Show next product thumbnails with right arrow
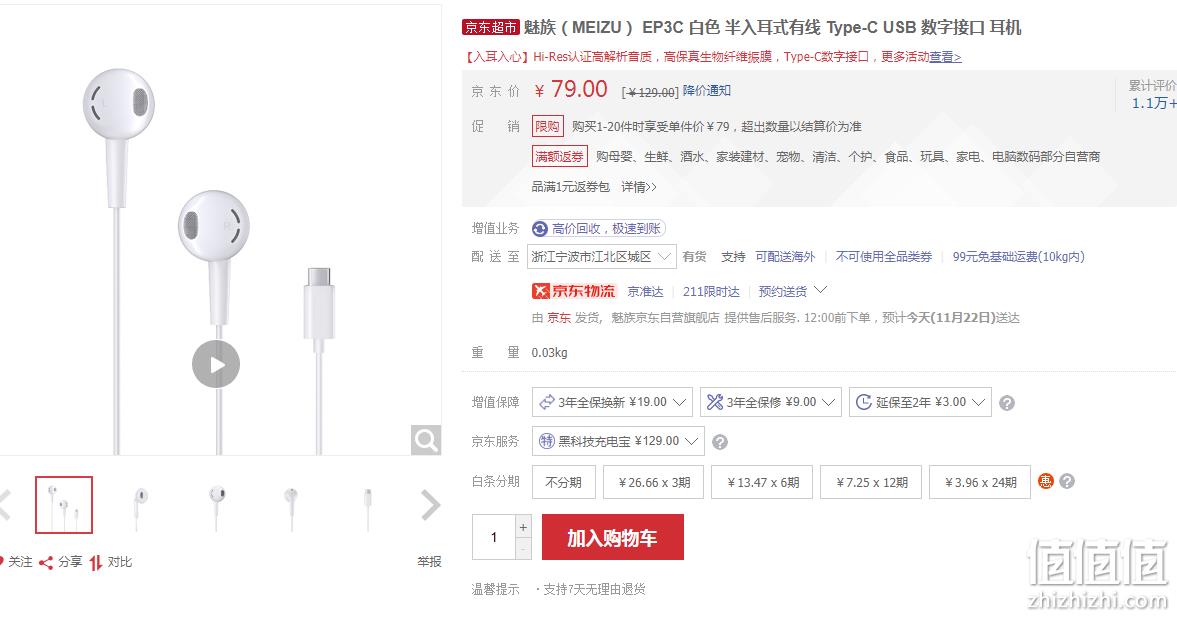 click(431, 505)
